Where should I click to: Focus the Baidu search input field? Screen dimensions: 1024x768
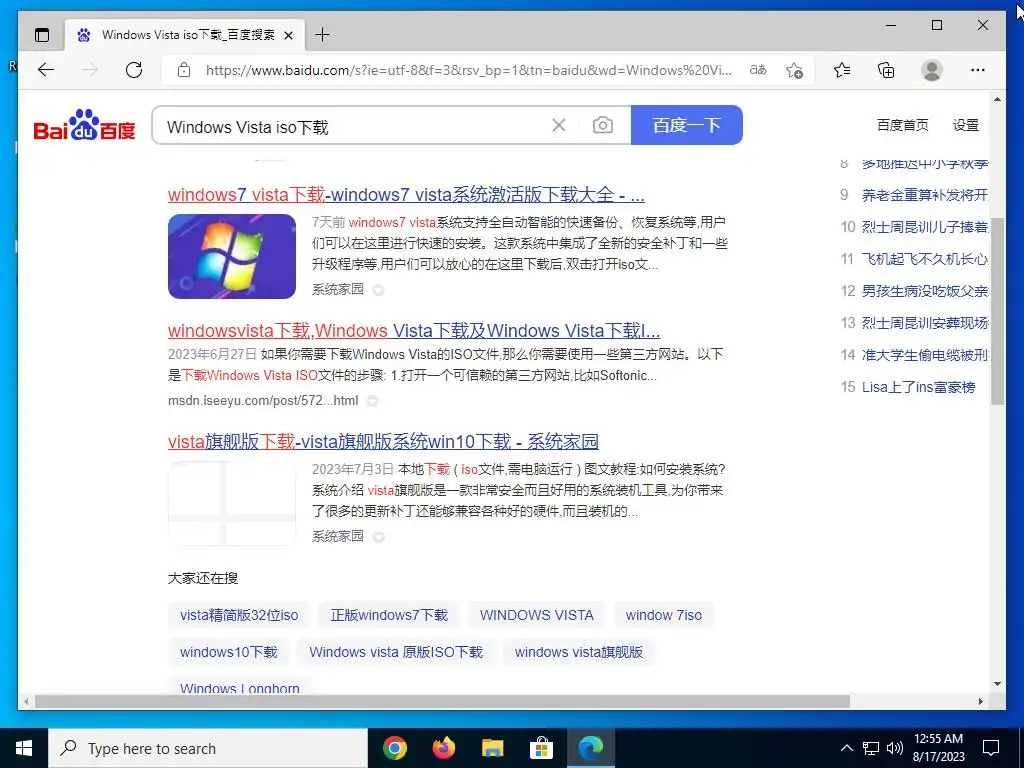(x=353, y=126)
